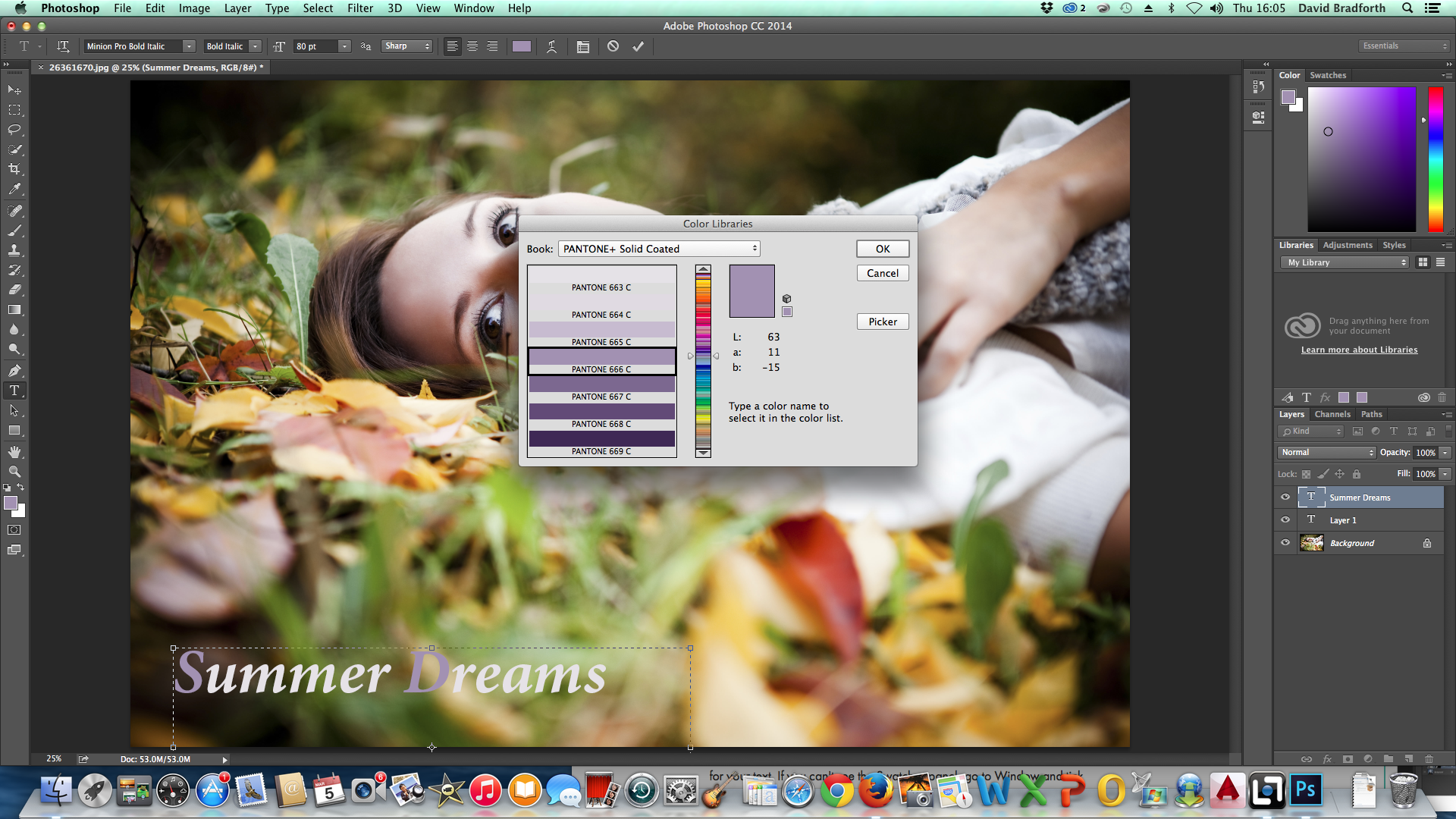Open the Trash in the Dock

(1403, 791)
